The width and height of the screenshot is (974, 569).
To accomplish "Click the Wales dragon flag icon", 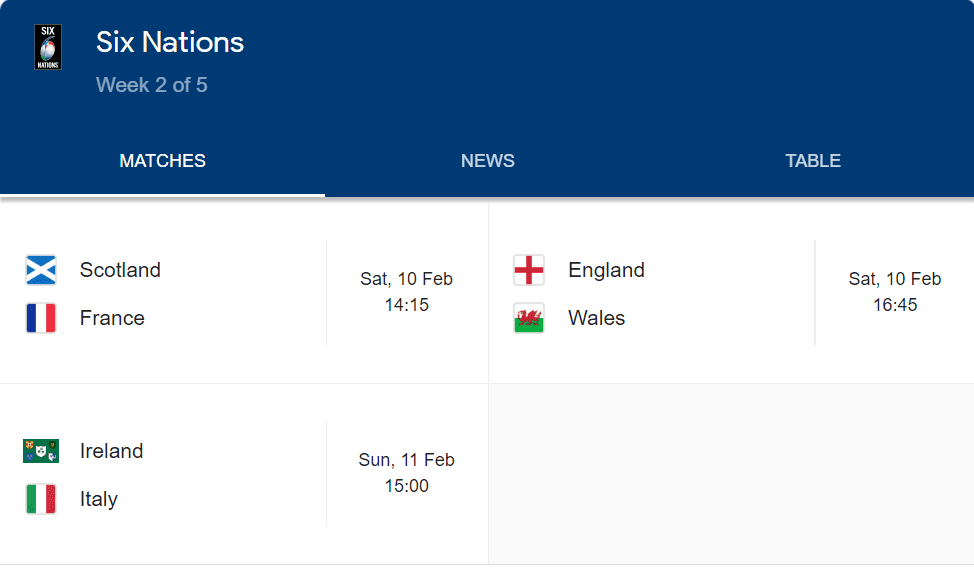I will pos(529,318).
